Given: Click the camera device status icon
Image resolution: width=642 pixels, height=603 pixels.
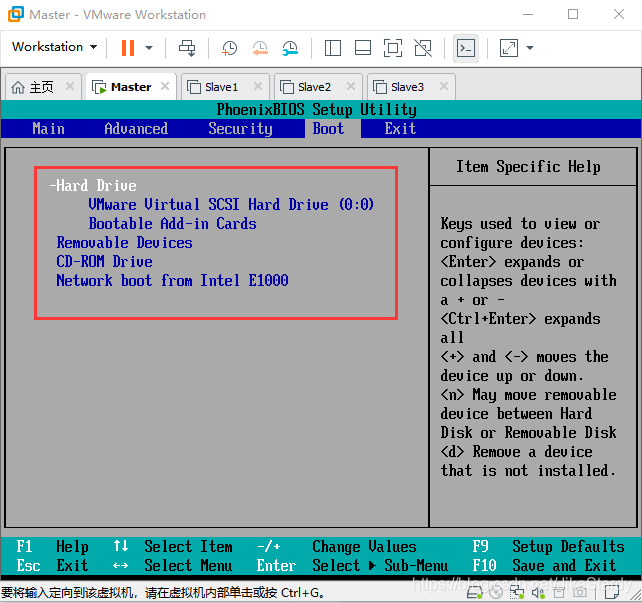Looking at the screenshot, I should tap(580, 592).
